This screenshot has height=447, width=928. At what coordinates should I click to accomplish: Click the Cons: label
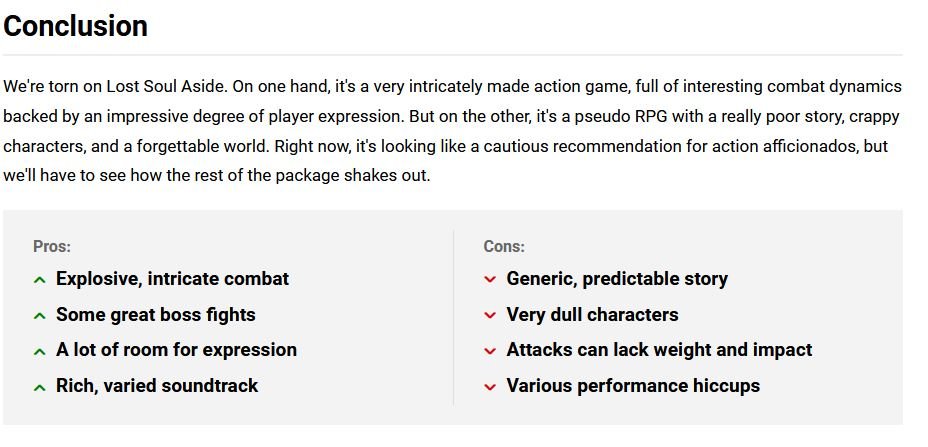504,246
